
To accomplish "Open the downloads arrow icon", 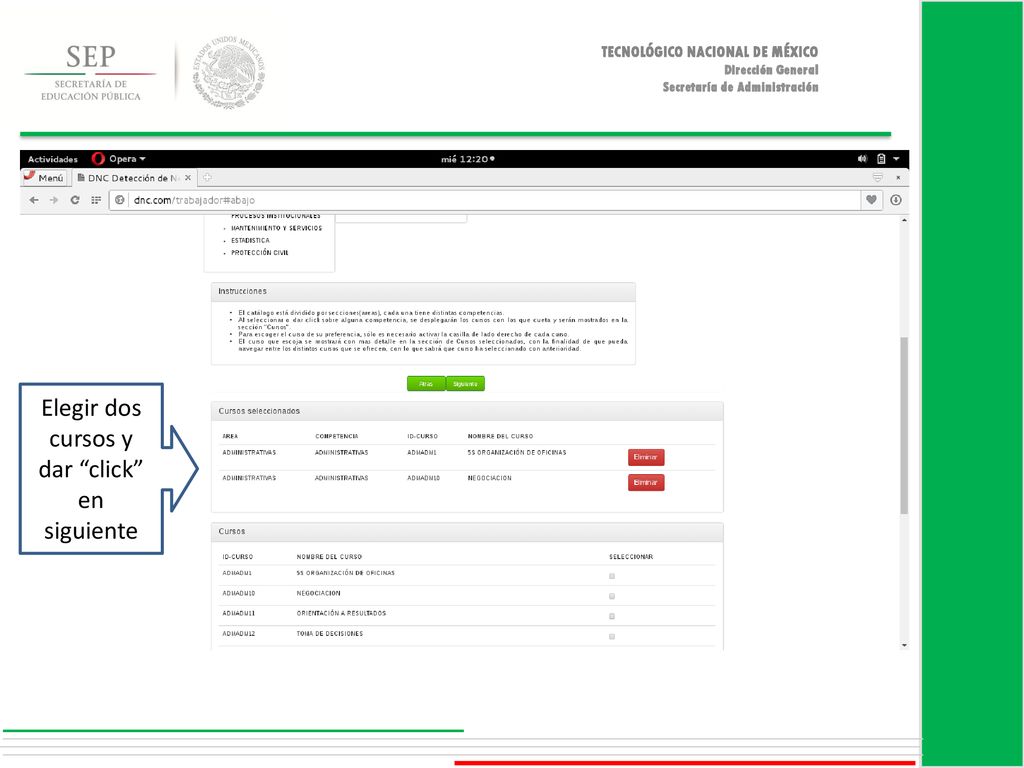I will click(896, 200).
